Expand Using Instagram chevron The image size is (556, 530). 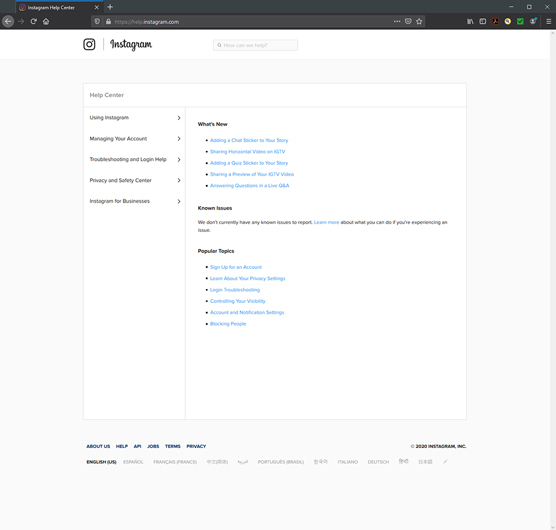tap(179, 118)
